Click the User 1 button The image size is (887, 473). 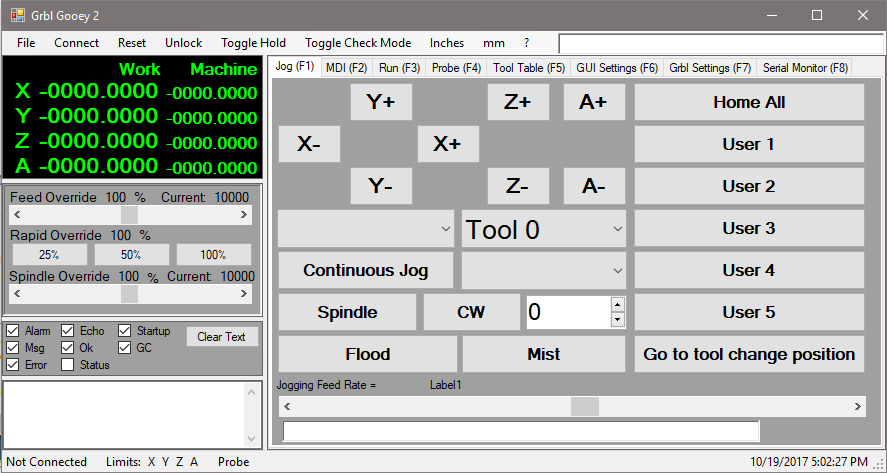pyautogui.click(x=749, y=144)
